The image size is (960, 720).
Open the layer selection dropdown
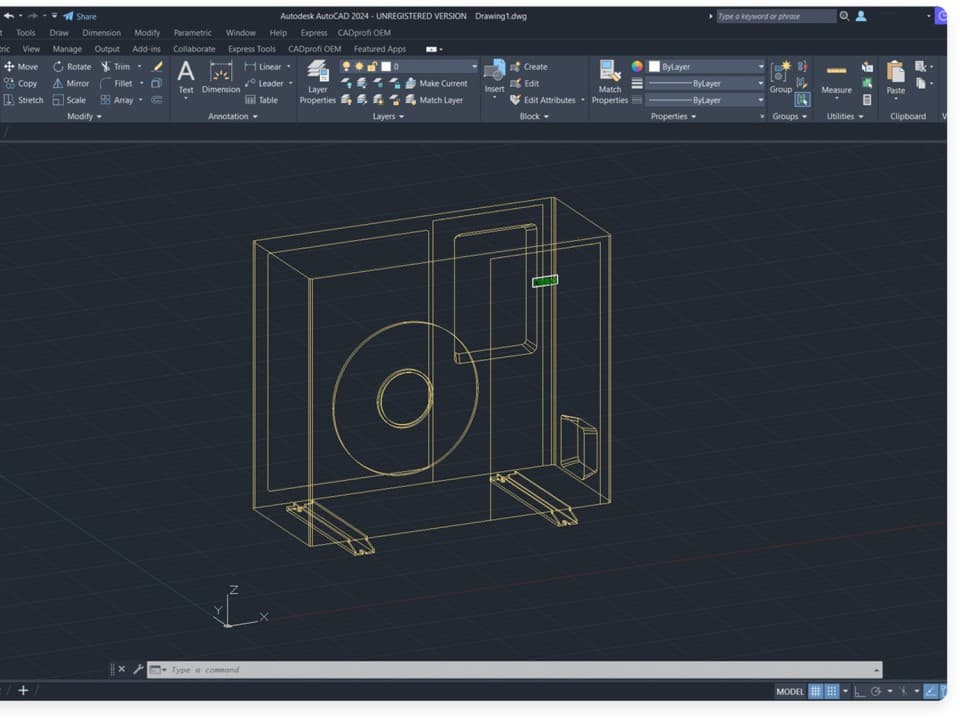tap(474, 66)
